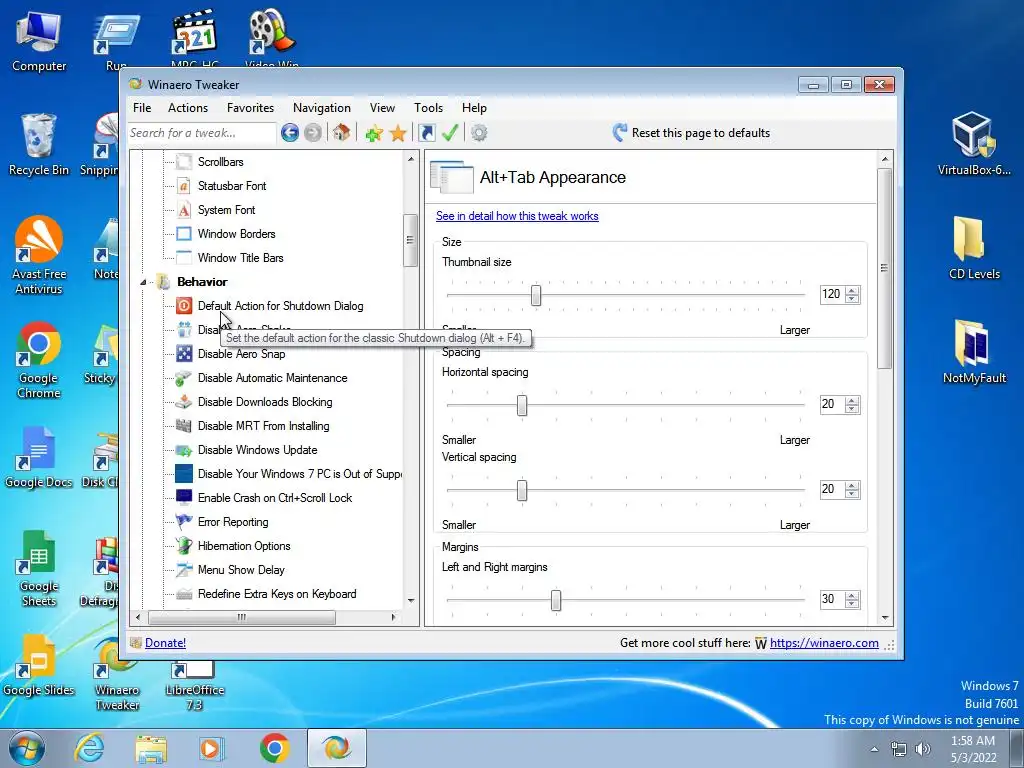Open 'See in detail how this tweak works' link

(x=517, y=216)
